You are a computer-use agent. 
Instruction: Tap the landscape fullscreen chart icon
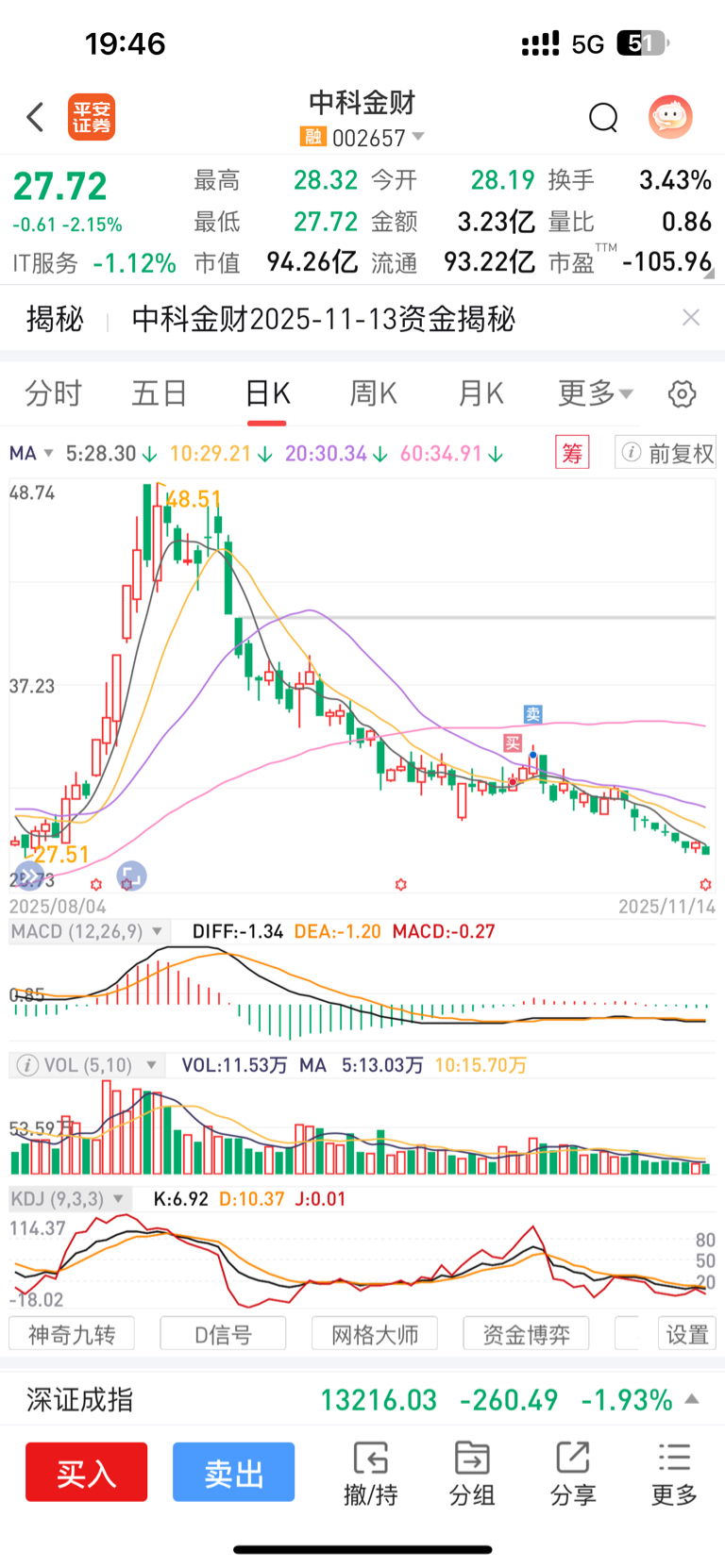tap(131, 876)
